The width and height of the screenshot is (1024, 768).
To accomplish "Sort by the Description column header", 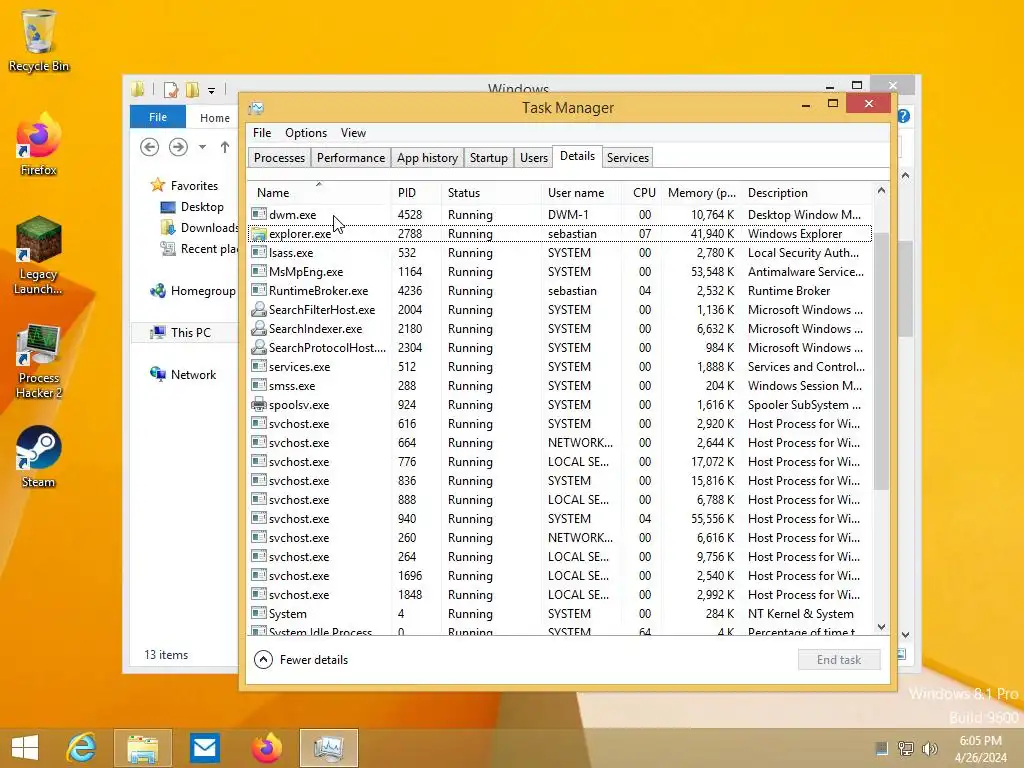I will click(807, 193).
